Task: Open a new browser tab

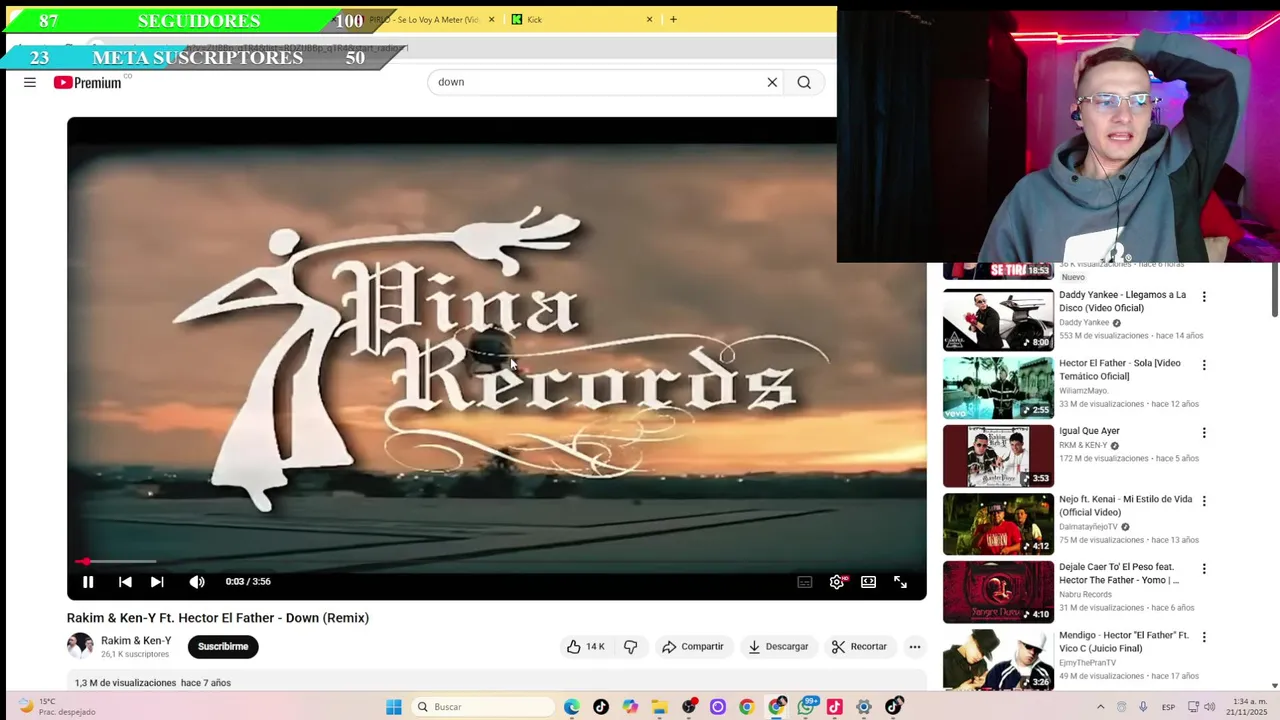Action: pos(673,19)
